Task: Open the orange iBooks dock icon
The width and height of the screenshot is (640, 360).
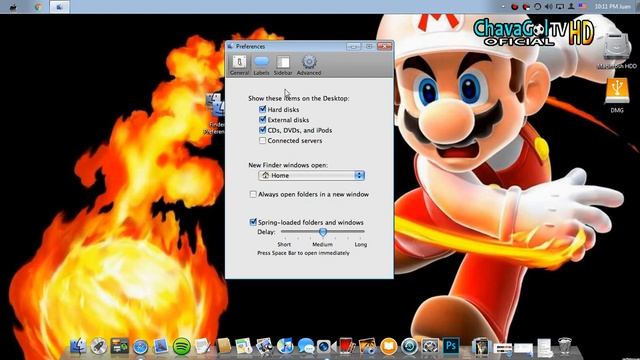Action: (389, 347)
